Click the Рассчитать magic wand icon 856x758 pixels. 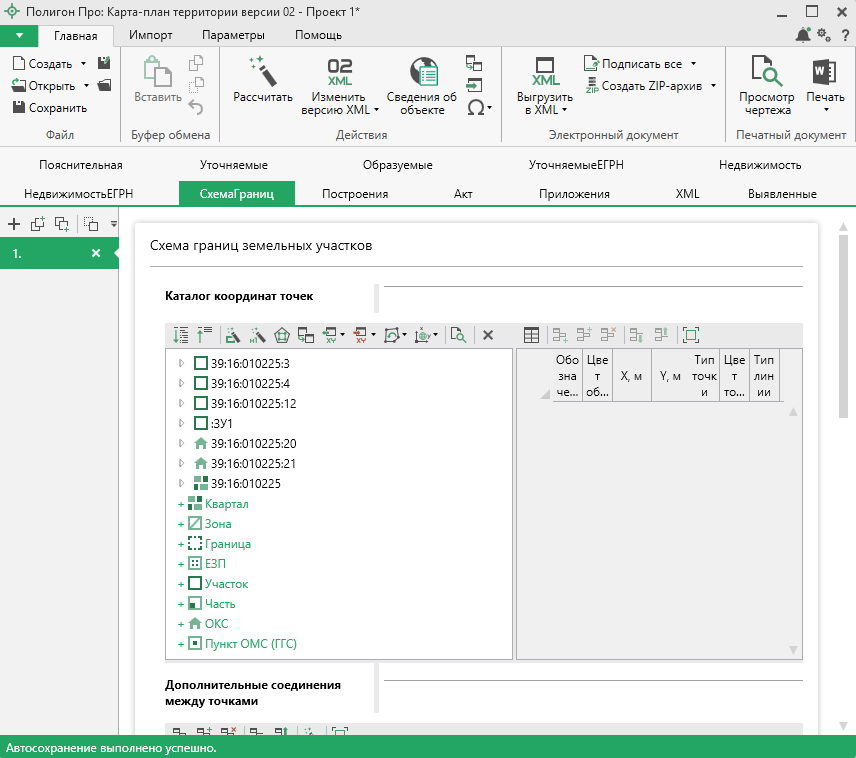[x=262, y=72]
